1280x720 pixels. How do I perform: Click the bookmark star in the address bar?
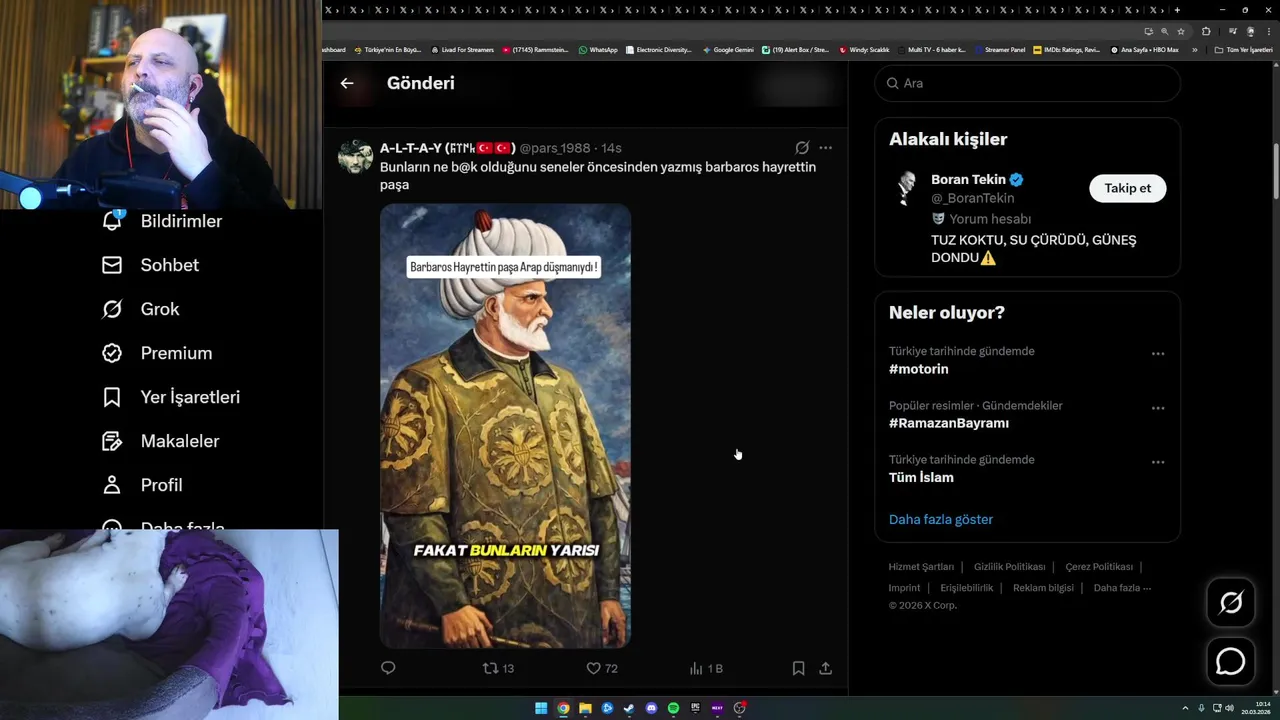point(1181,31)
